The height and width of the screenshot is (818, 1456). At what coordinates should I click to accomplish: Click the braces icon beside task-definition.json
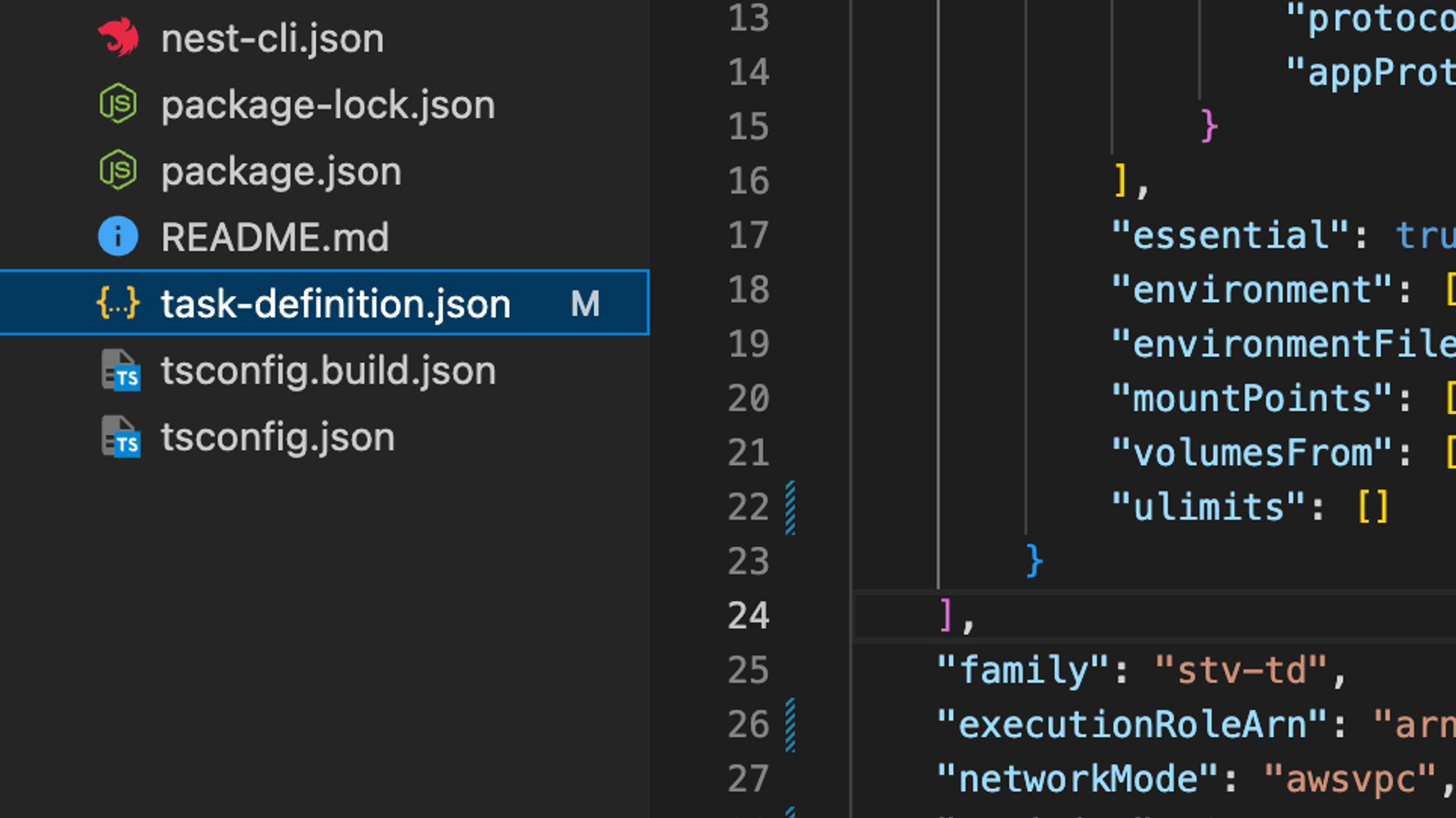(118, 303)
